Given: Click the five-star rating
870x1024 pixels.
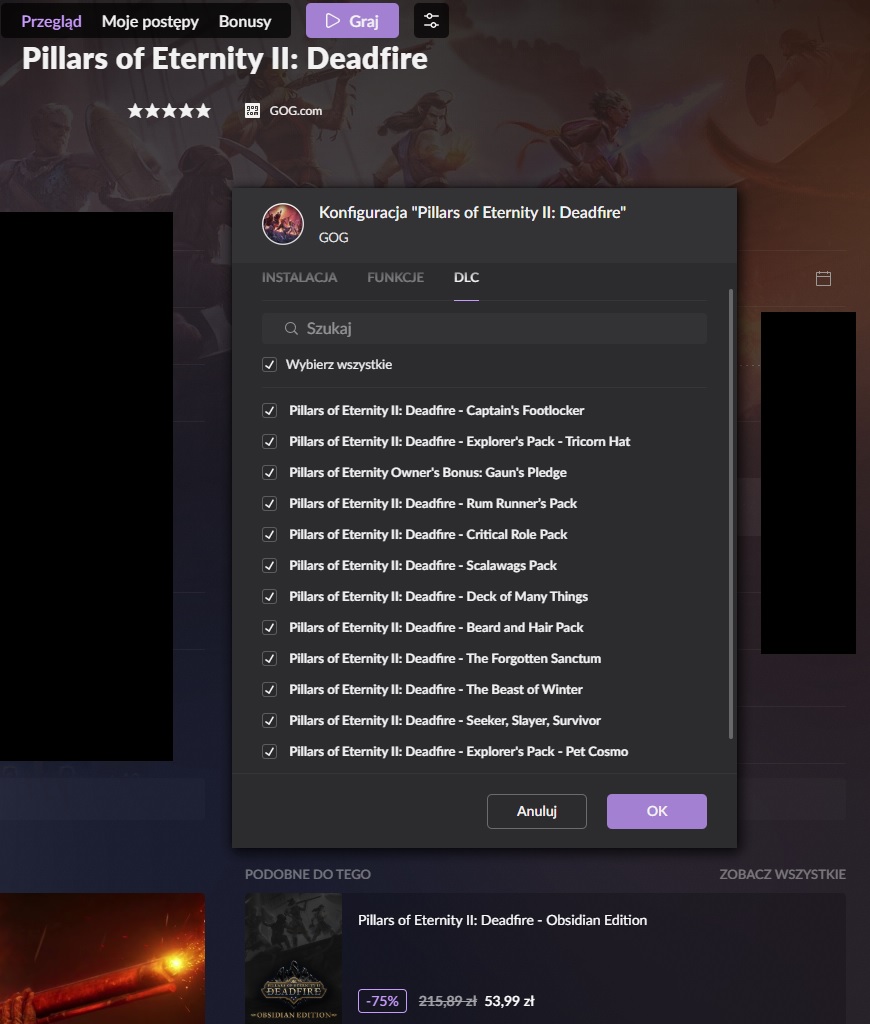Looking at the screenshot, I should [x=169, y=111].
